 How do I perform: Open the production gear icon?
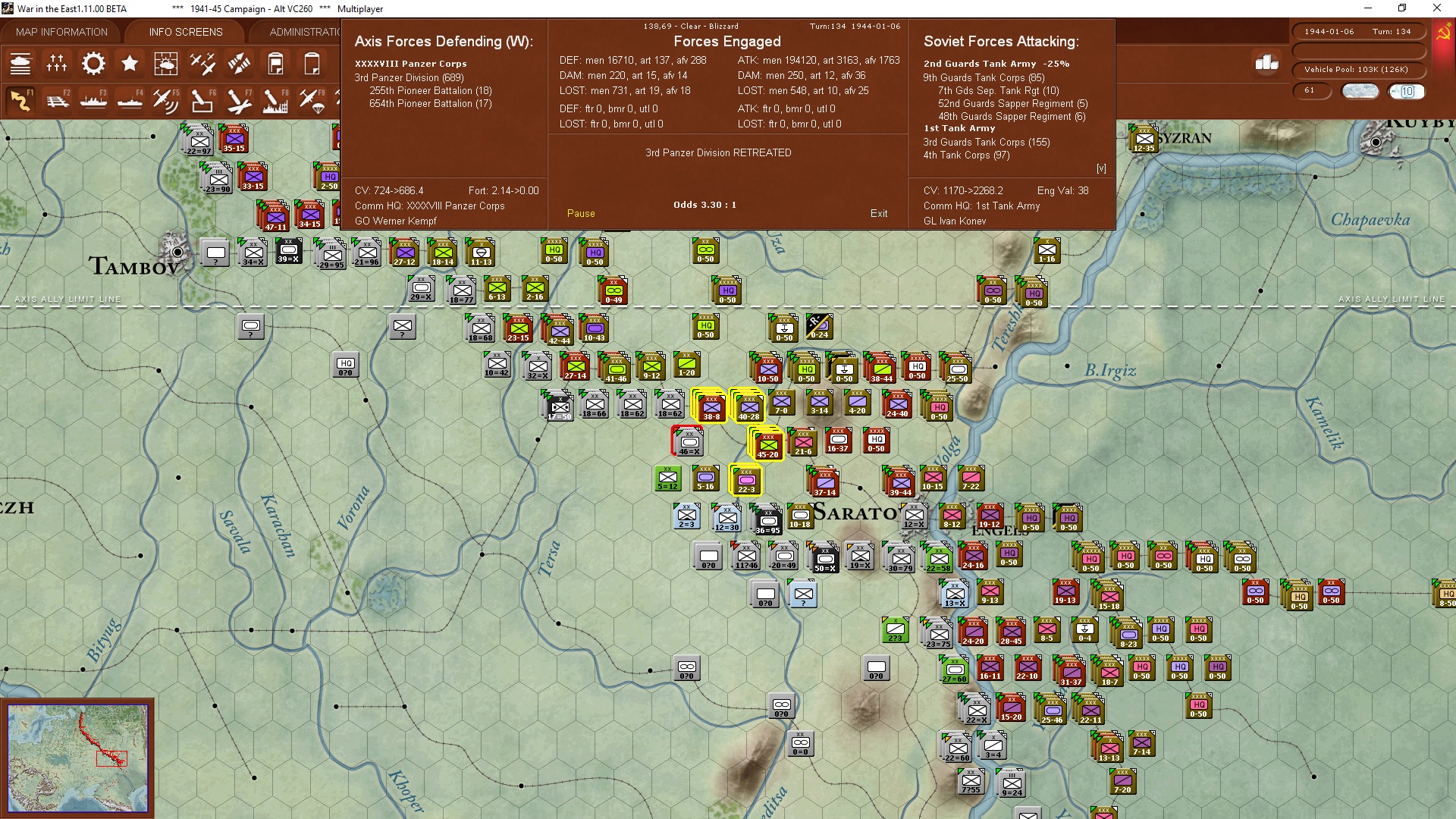pos(93,64)
